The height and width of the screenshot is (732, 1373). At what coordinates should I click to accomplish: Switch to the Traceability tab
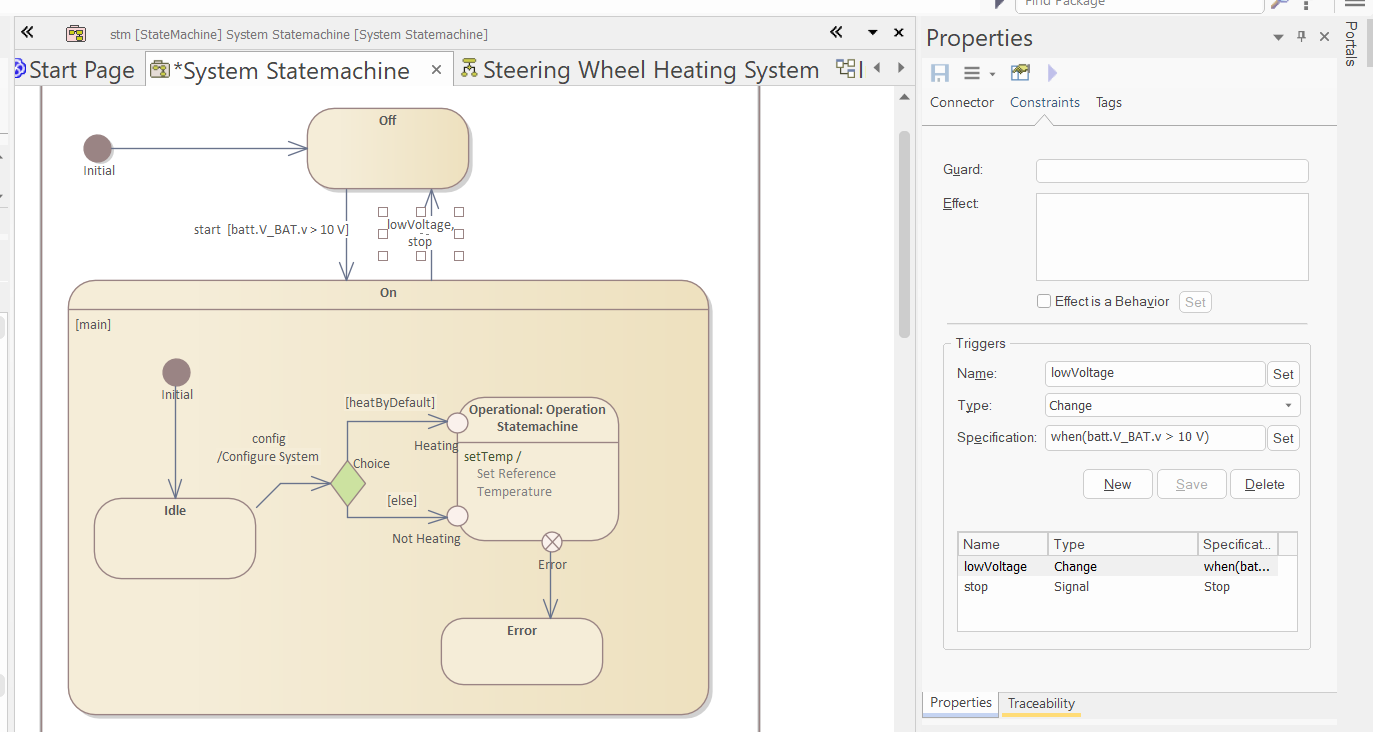(x=1040, y=703)
